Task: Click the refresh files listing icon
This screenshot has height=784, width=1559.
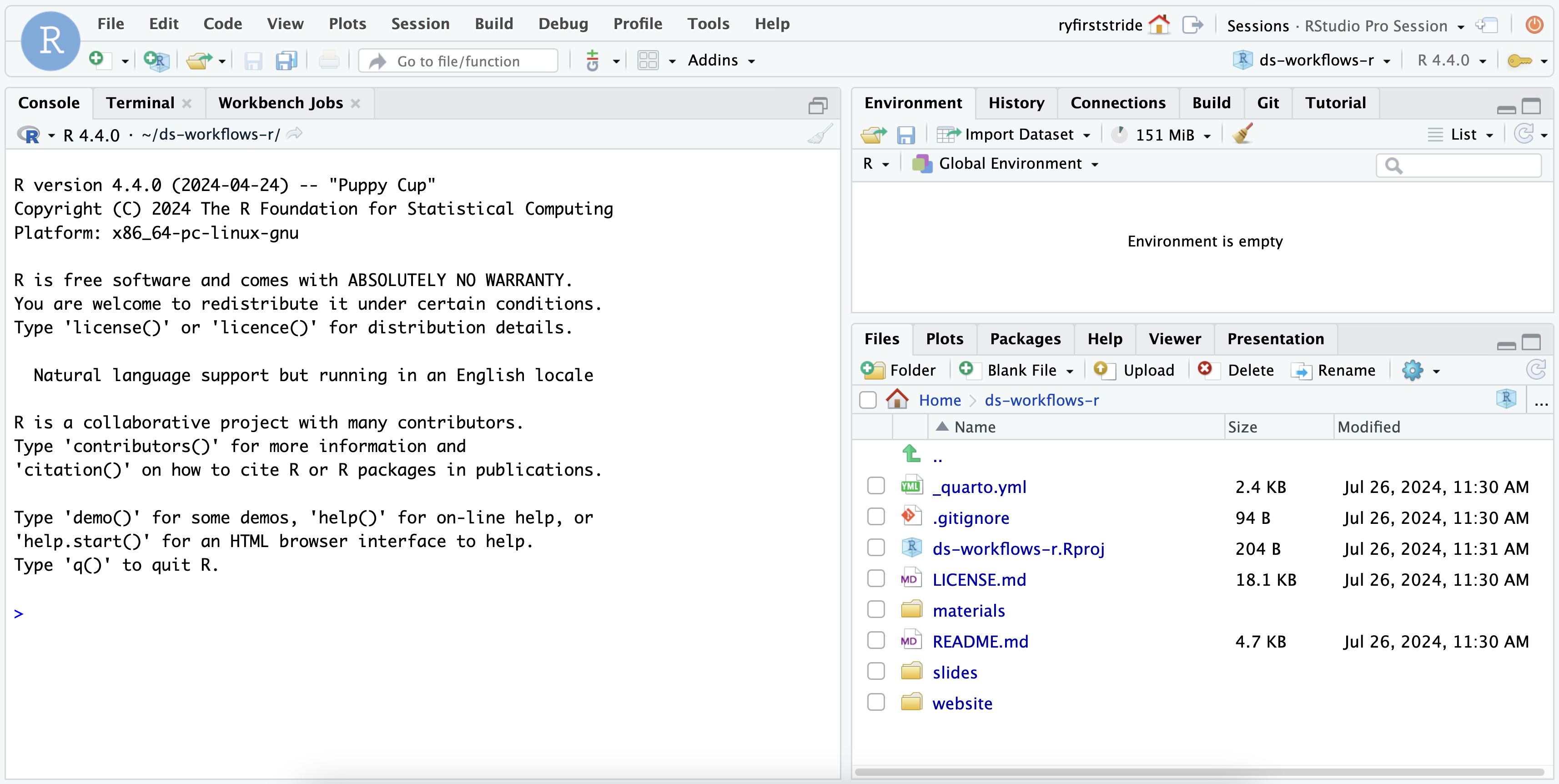Action: click(x=1536, y=370)
